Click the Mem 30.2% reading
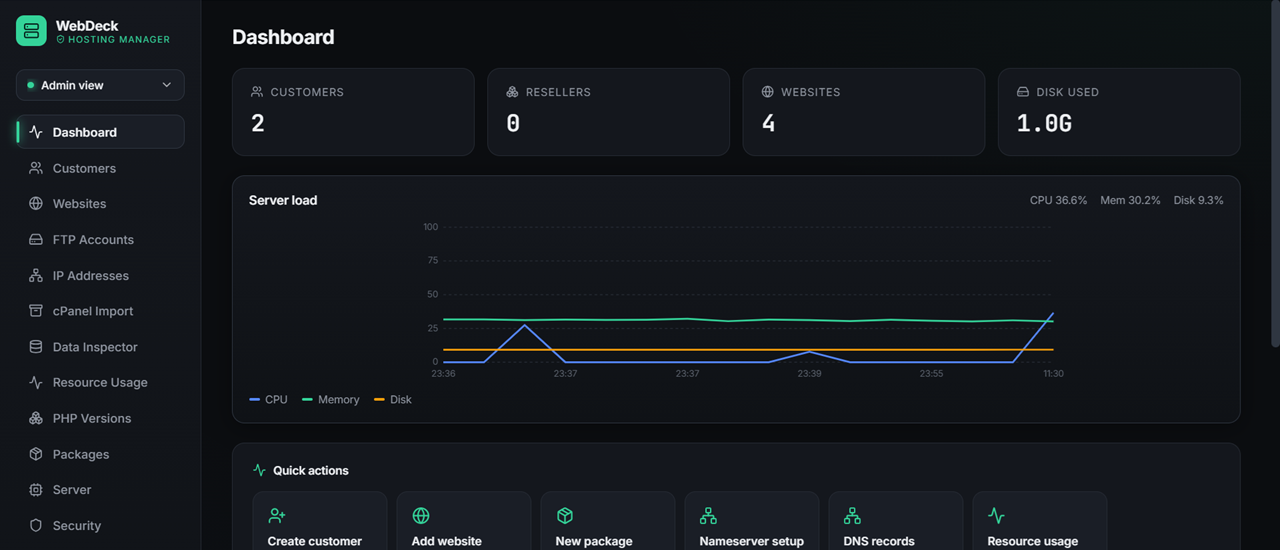The height and width of the screenshot is (550, 1280). pyautogui.click(x=1130, y=200)
